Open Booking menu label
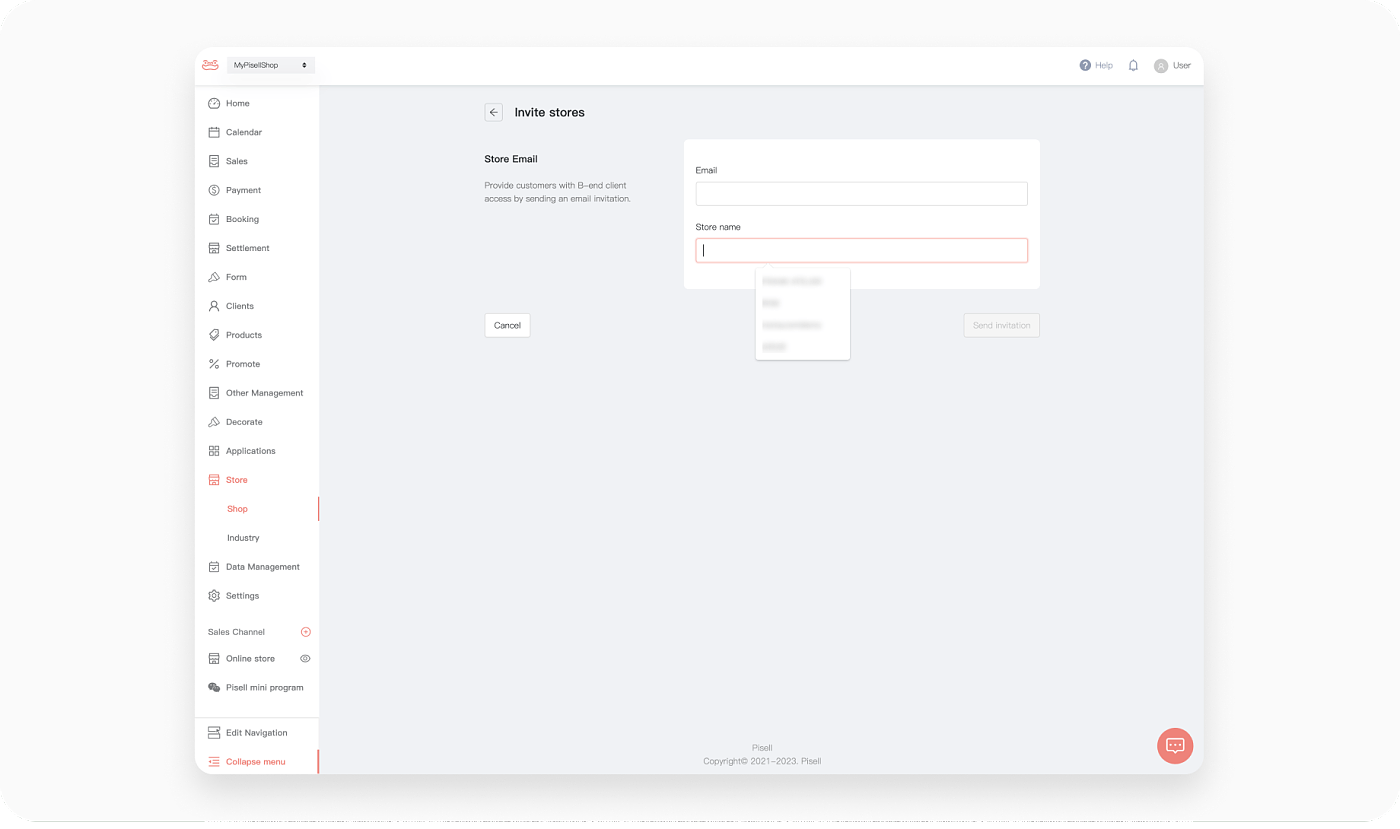The image size is (1400, 829). pos(242,219)
